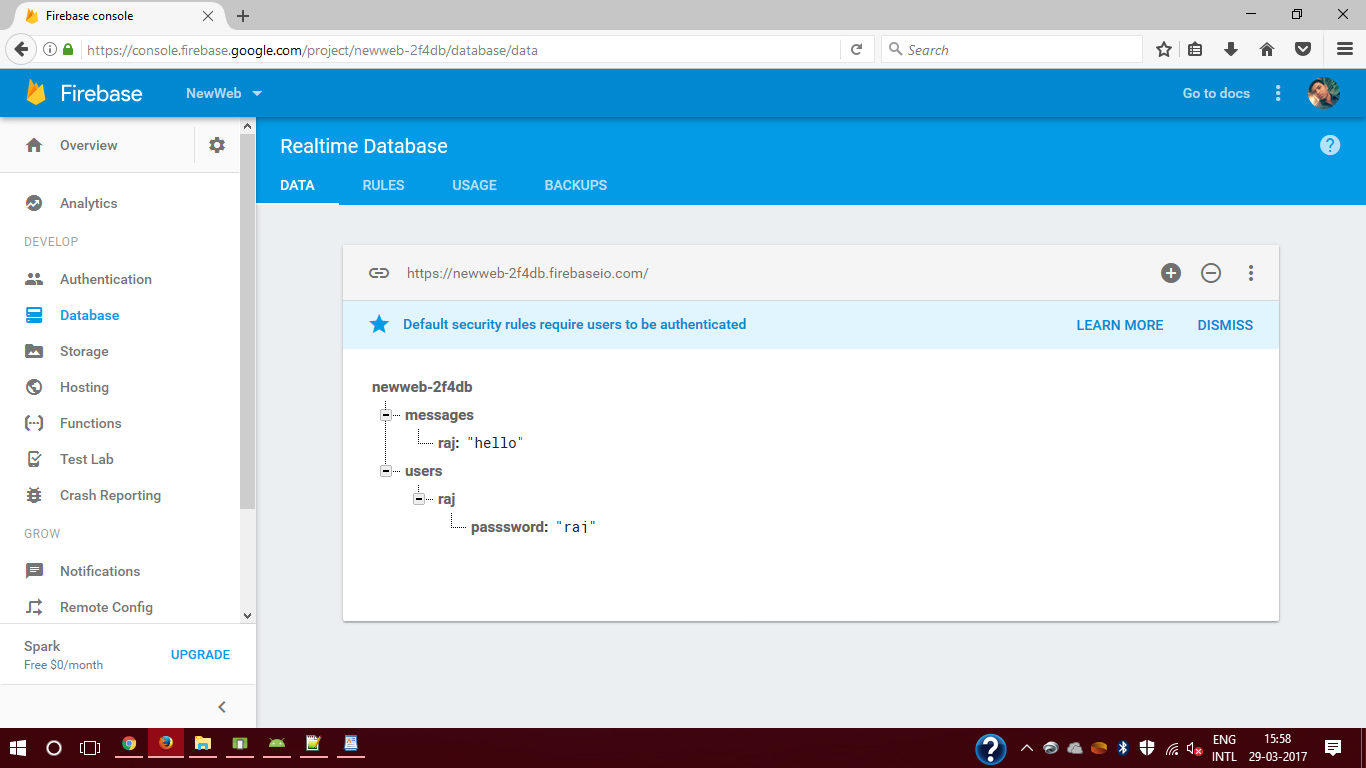1366x768 pixels.
Task: Click the Firebase flame logo
Action: 36,93
